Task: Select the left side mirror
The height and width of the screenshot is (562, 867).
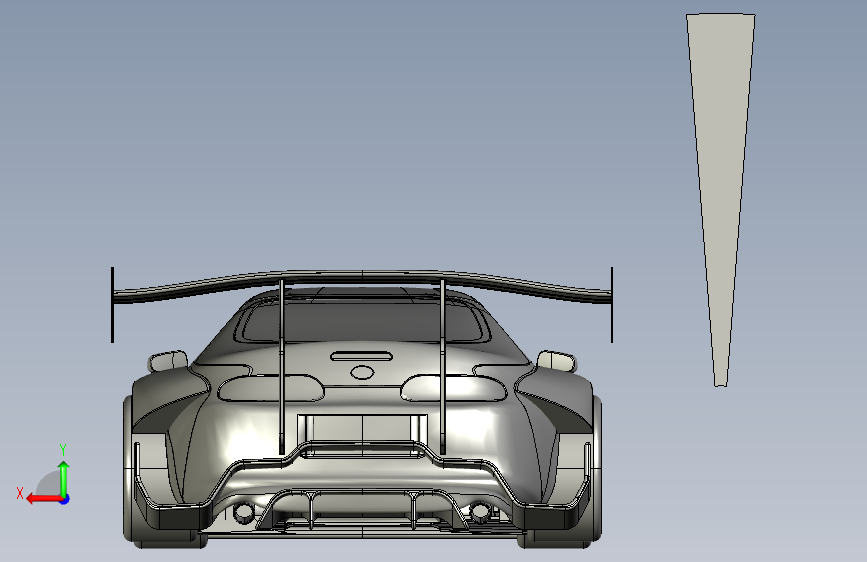Action: [x=168, y=361]
